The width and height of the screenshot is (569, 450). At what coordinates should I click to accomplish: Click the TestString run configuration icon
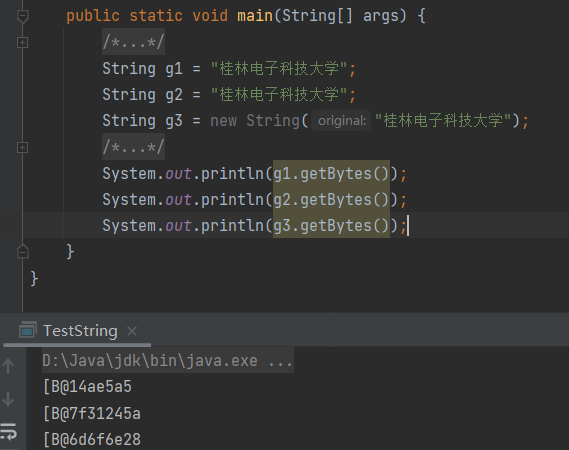[28, 330]
